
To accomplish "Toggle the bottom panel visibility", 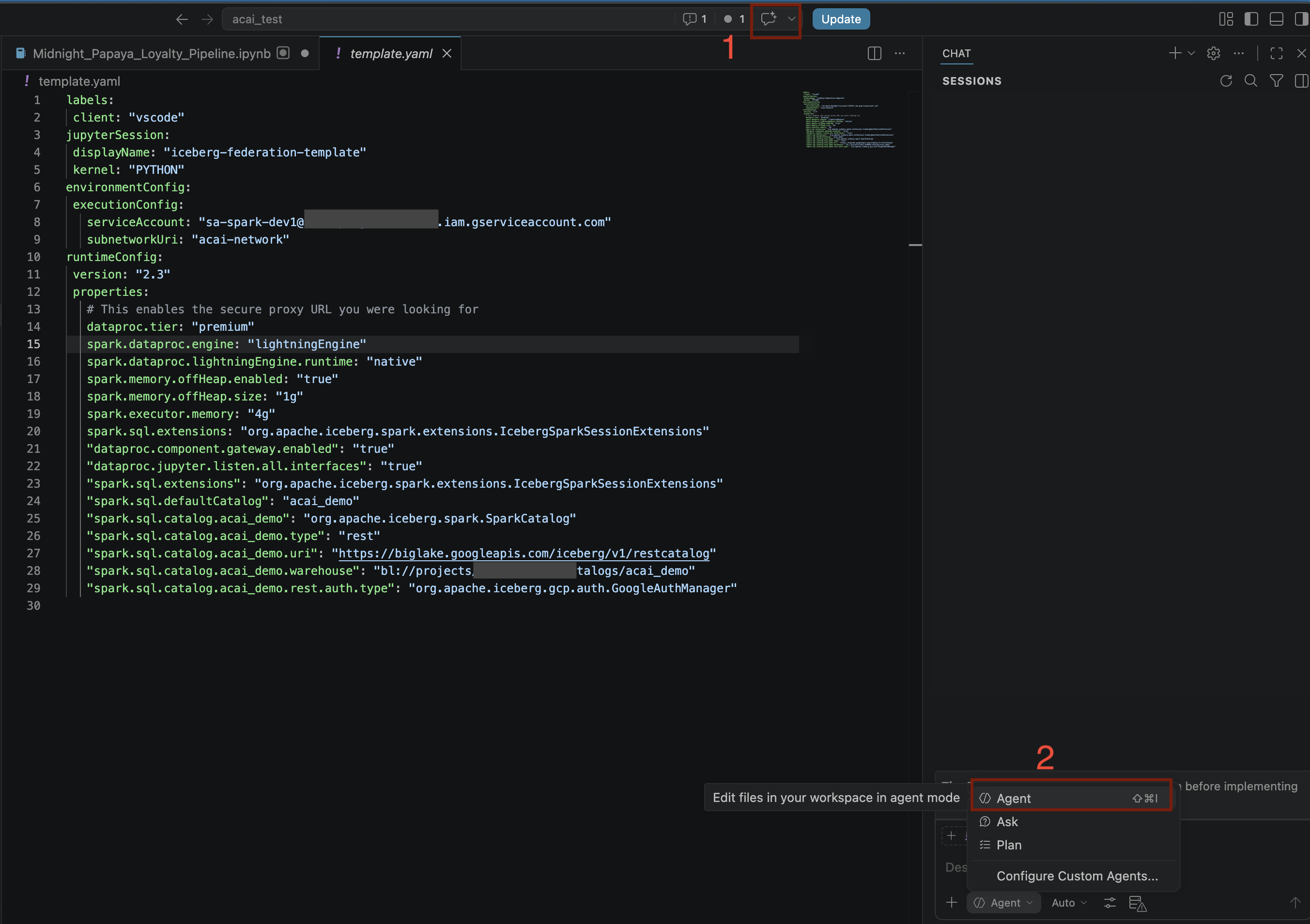I will (1276, 19).
